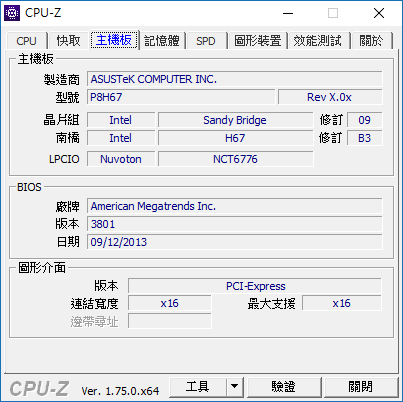This screenshot has height=402, width=403.
Task: Show the 關於 tab
Action: coord(371,41)
